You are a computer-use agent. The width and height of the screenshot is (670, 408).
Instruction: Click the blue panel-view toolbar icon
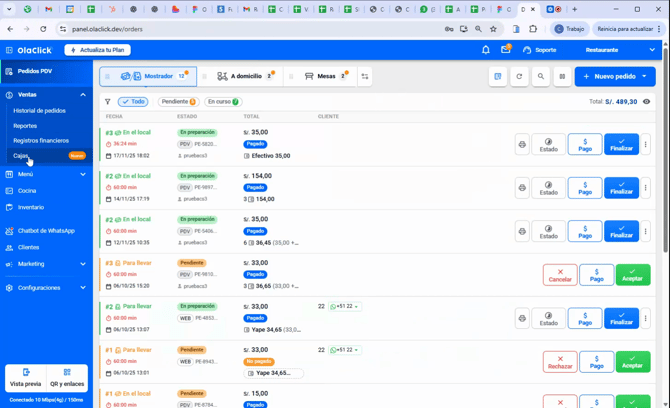click(498, 76)
